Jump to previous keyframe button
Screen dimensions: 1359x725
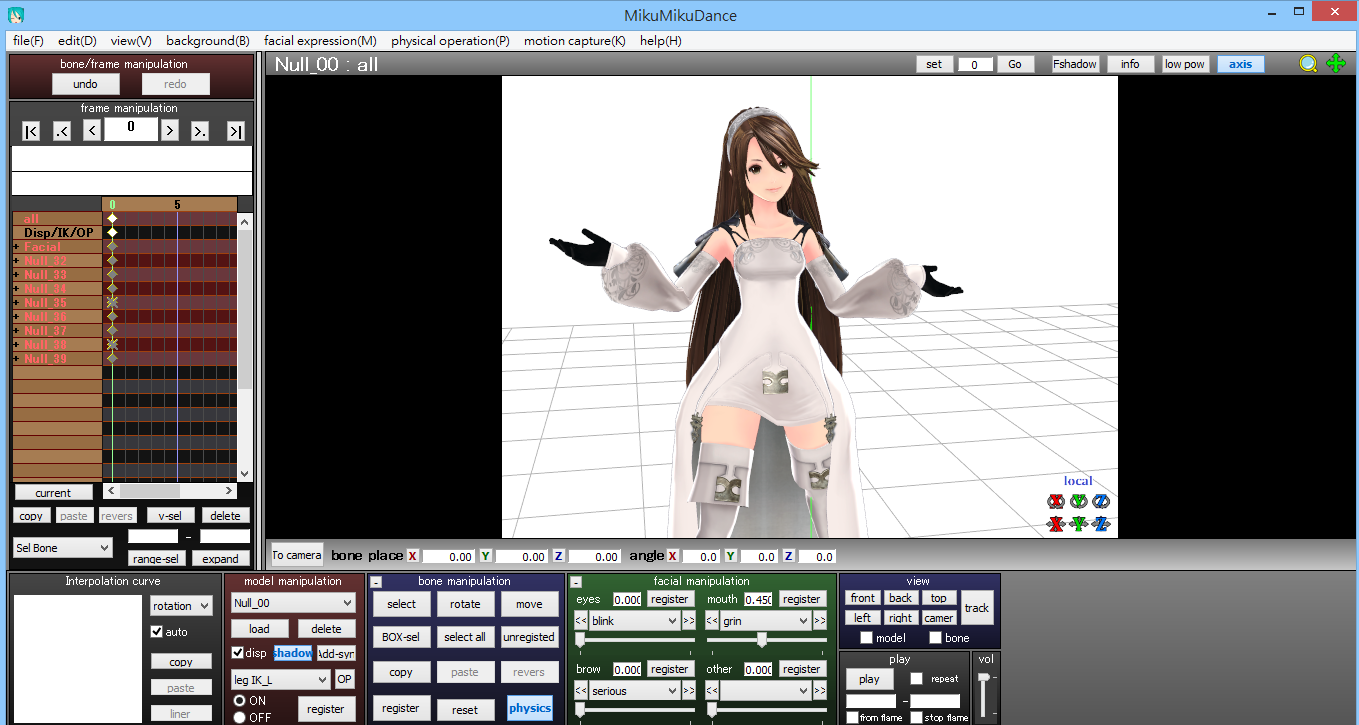click(62, 131)
